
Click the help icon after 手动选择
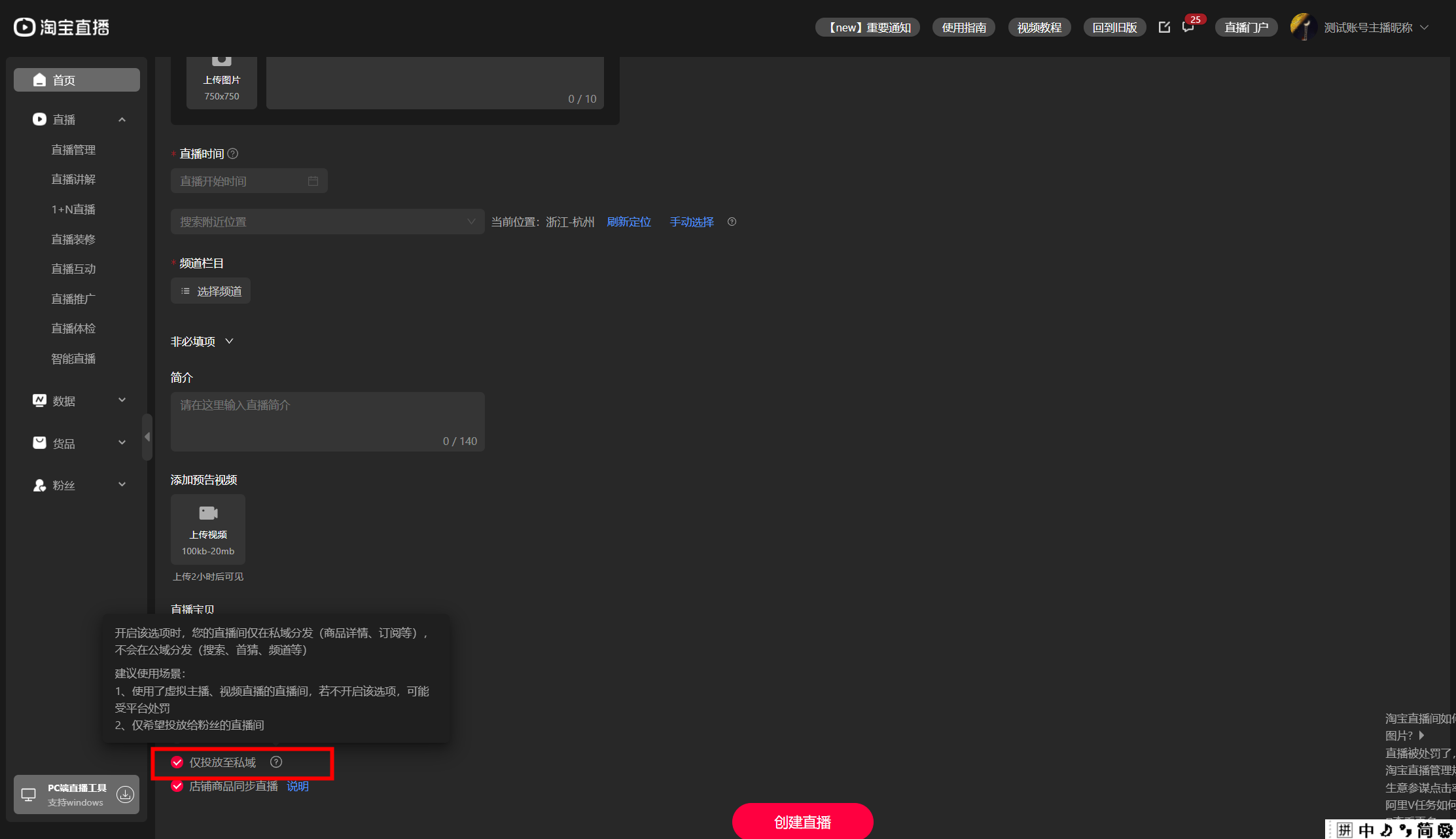tap(732, 222)
